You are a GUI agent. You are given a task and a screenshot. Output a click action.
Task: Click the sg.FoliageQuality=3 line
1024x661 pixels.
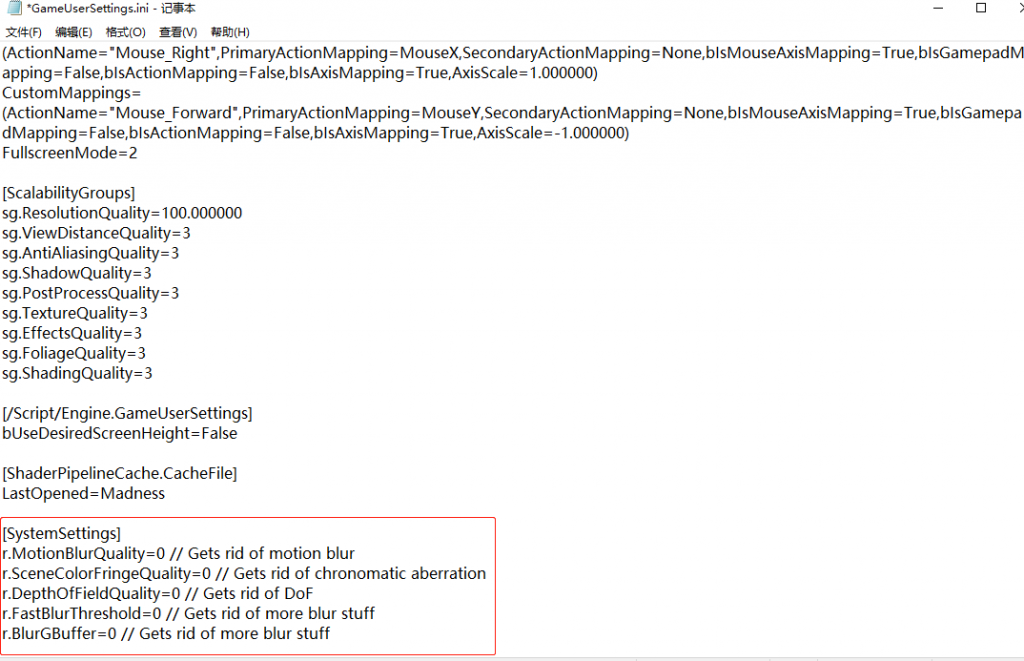tap(74, 353)
